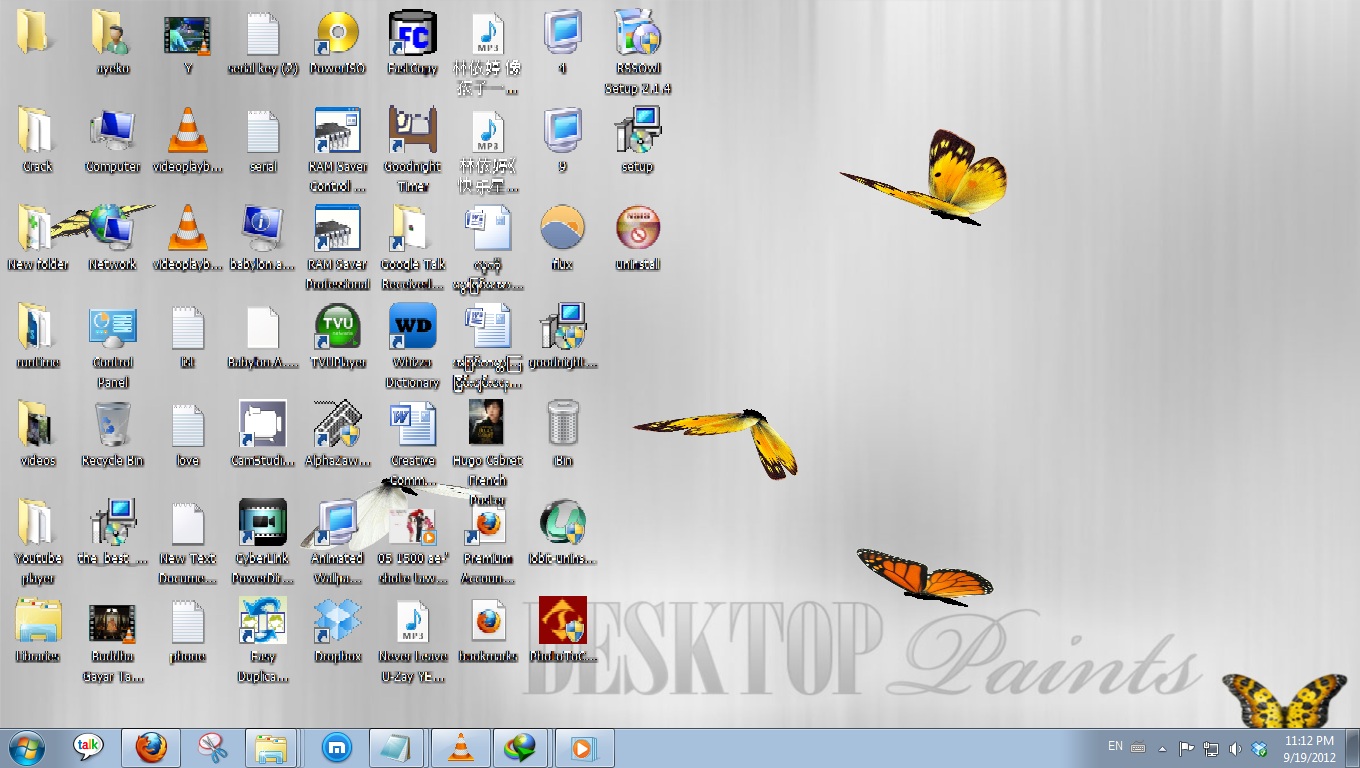Open the Dropbox desktop shortcut
1360x768 pixels.
pos(337,620)
